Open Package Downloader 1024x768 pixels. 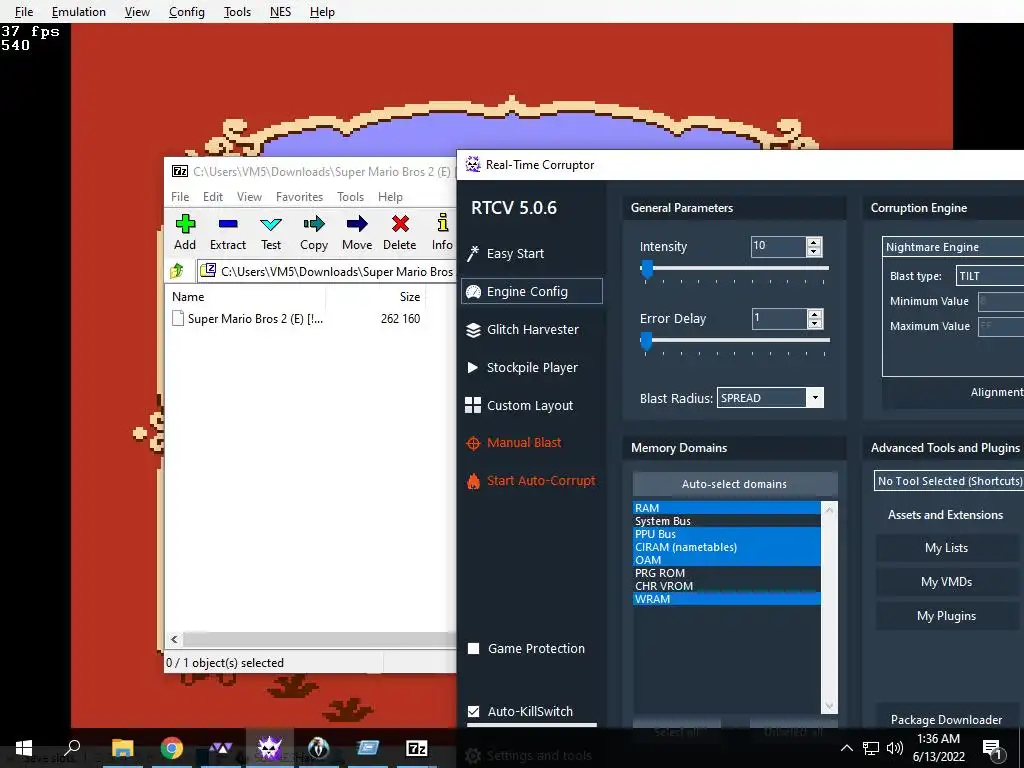(x=946, y=719)
